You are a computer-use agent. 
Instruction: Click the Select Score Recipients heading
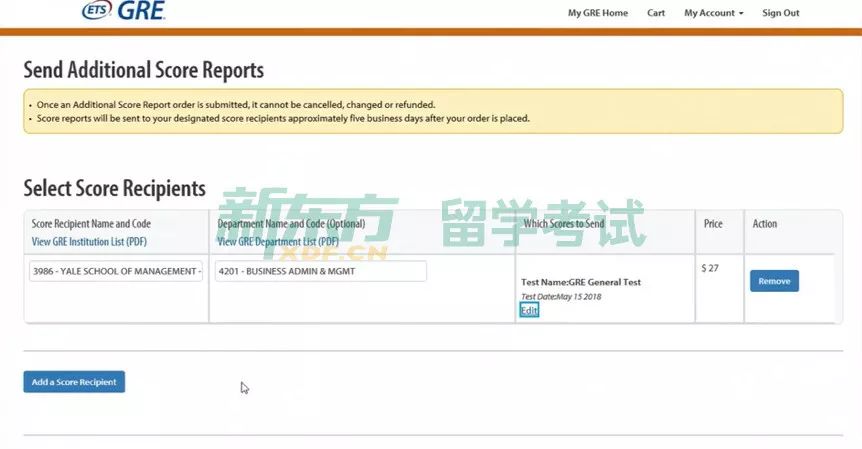click(x=114, y=189)
